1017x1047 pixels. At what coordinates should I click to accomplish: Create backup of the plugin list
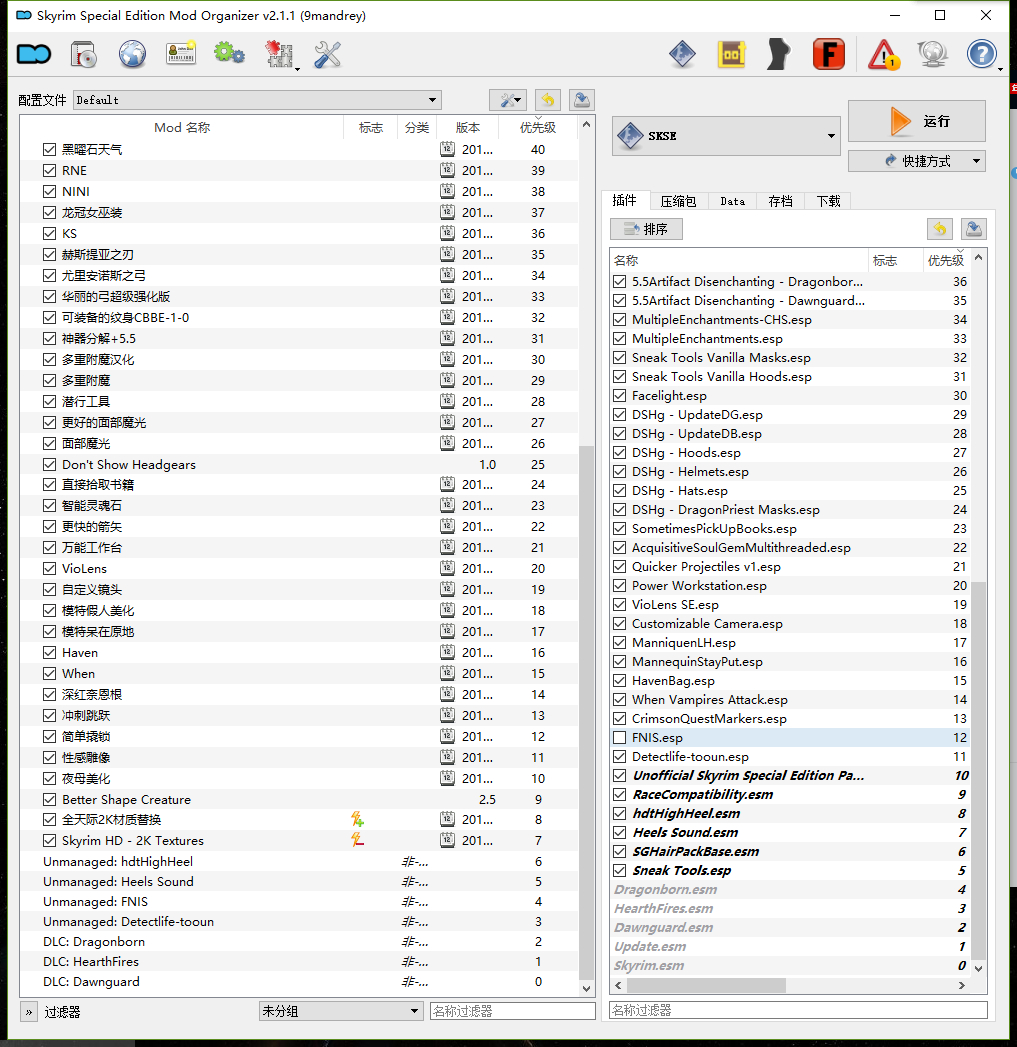coord(974,229)
